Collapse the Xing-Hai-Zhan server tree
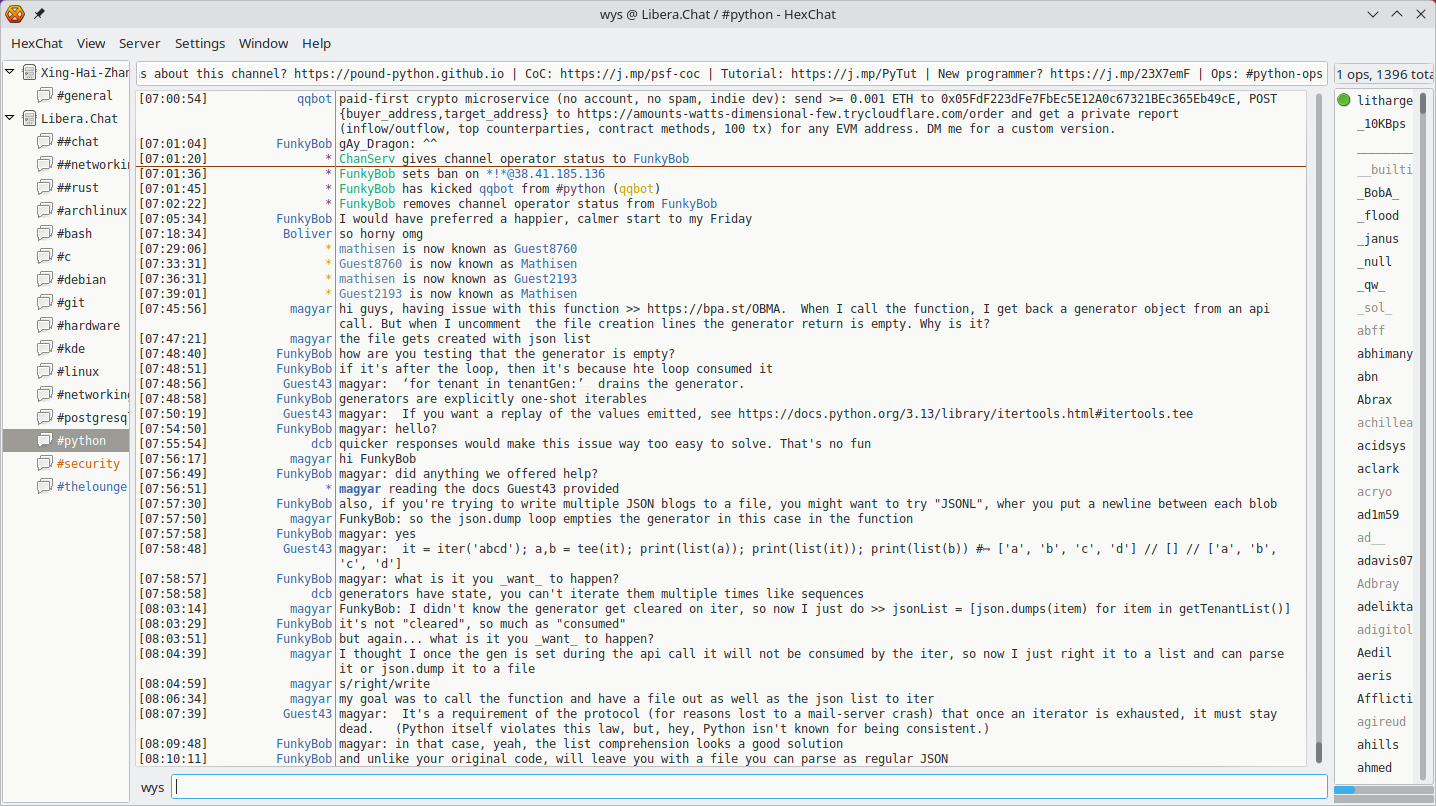 click(x=10, y=72)
